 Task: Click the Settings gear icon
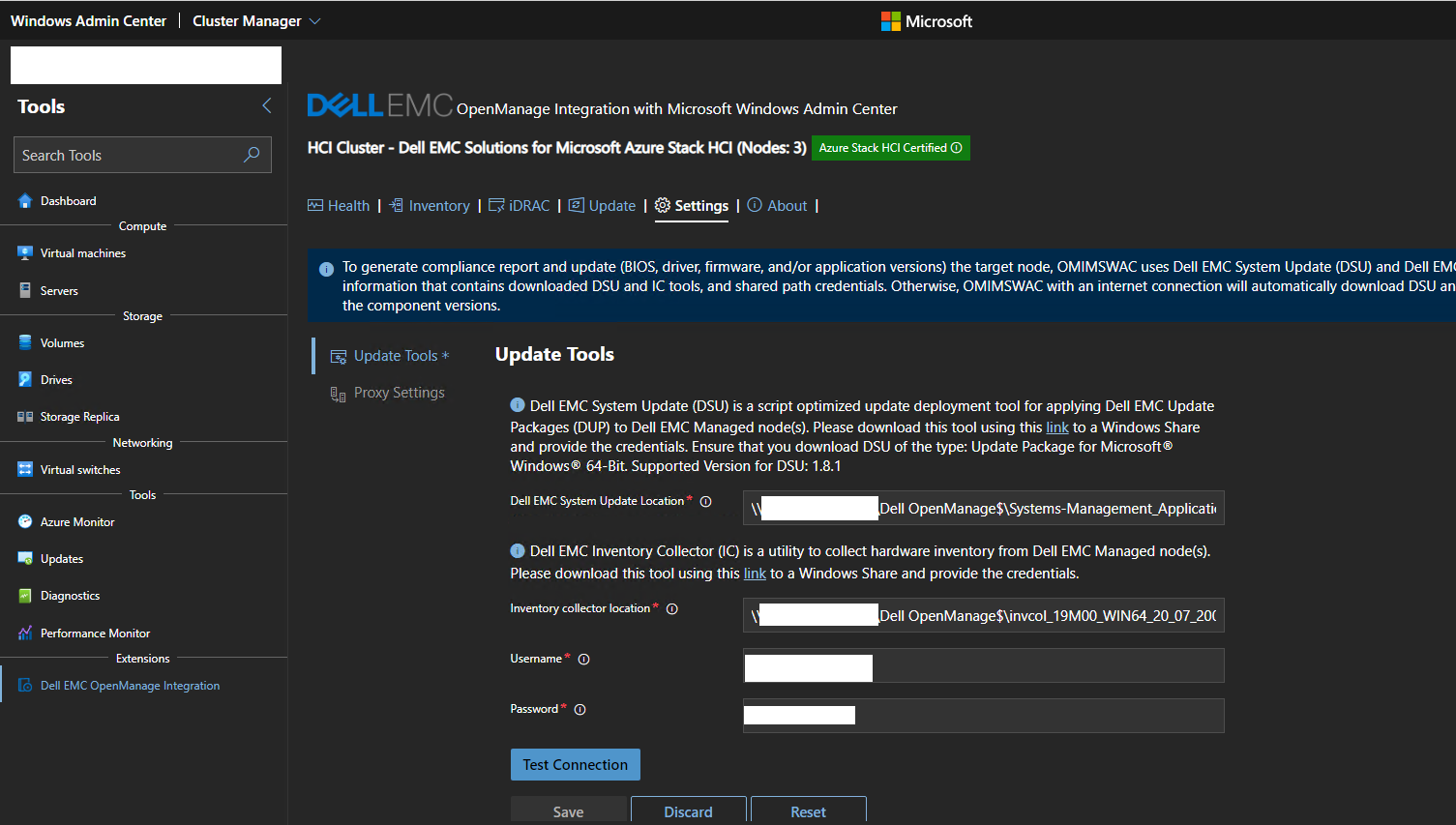tap(663, 205)
